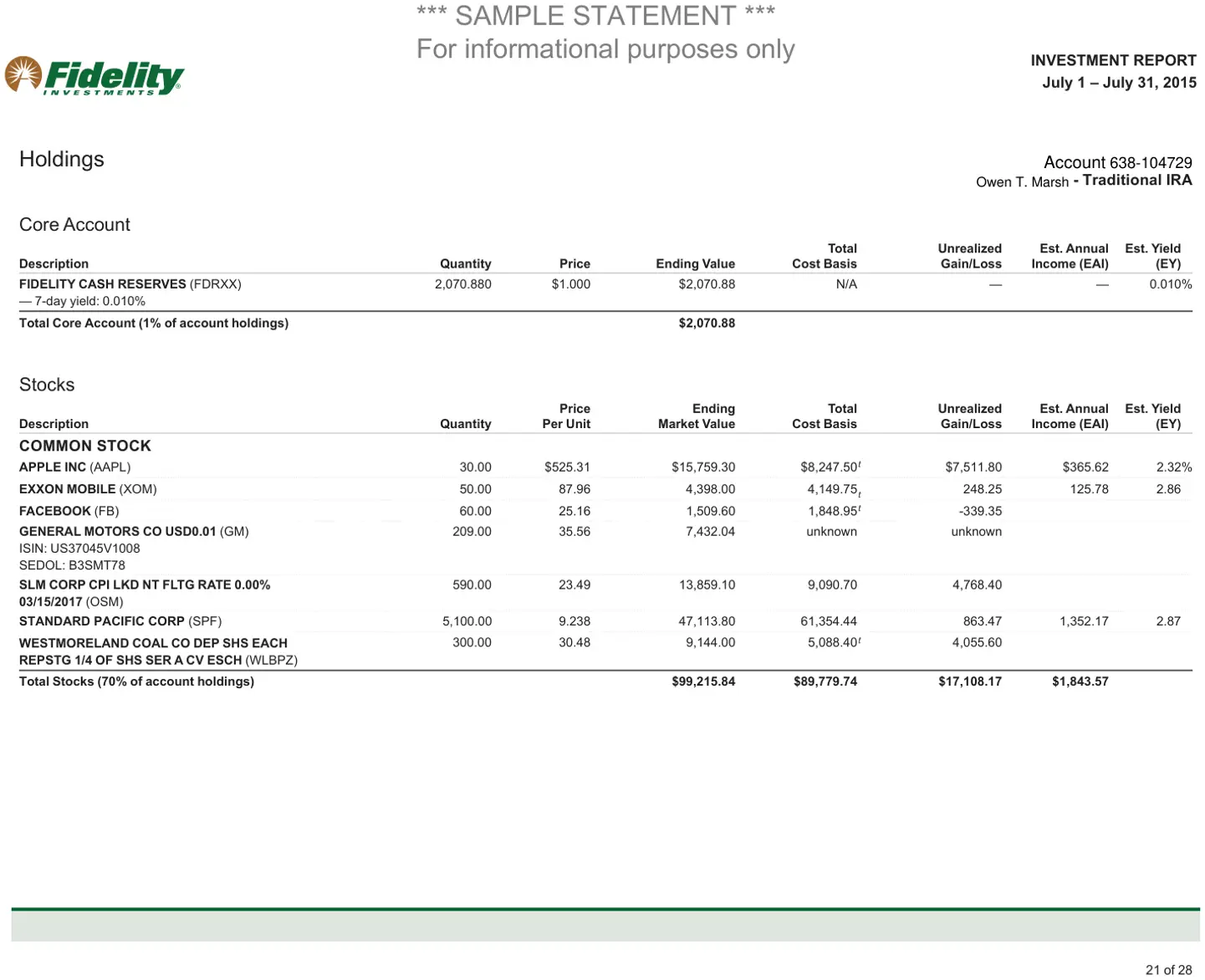The image size is (1205, 980).
Task: Select Standard Pacific quantity 5,100.00
Action: (x=467, y=621)
